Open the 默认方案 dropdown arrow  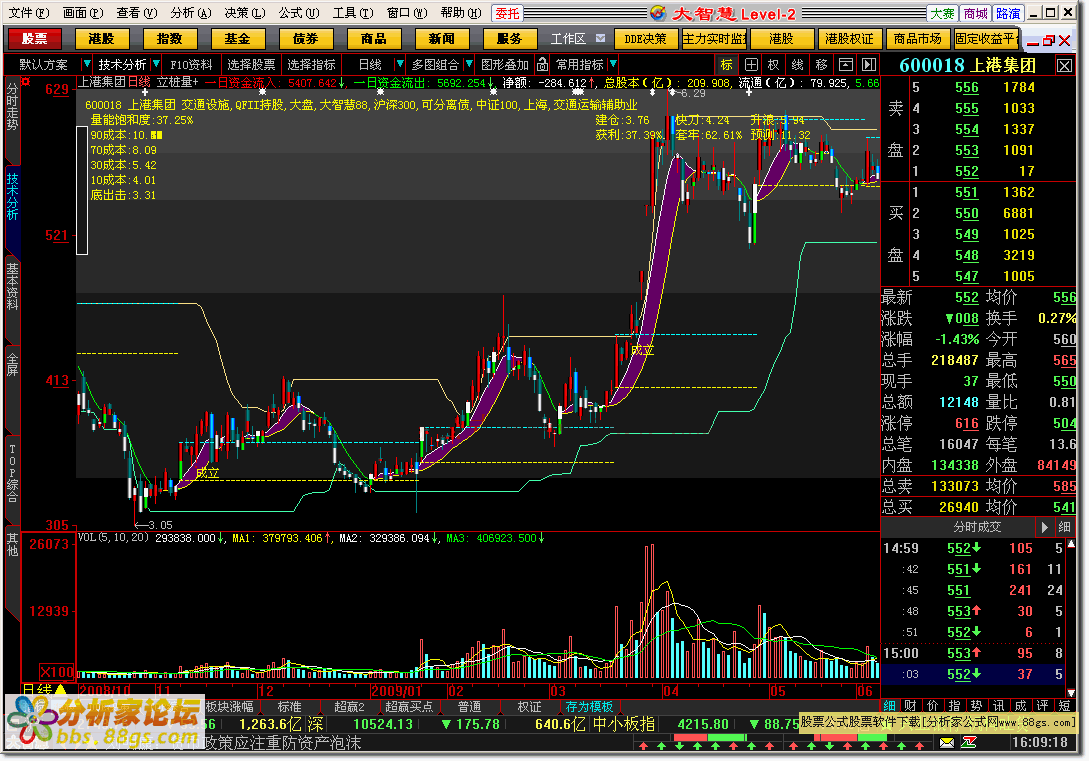pos(87,65)
